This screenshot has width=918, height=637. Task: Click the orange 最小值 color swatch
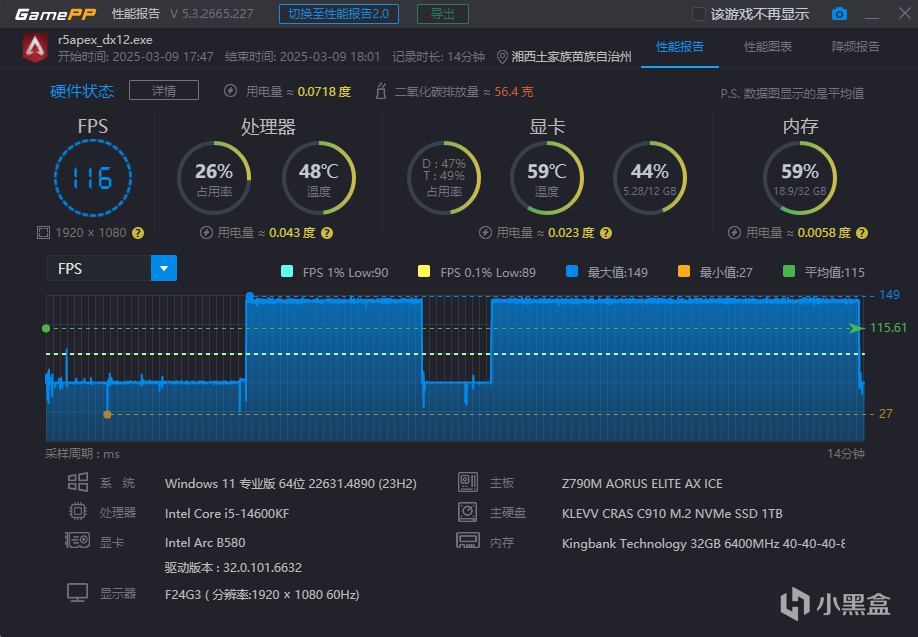click(x=683, y=271)
